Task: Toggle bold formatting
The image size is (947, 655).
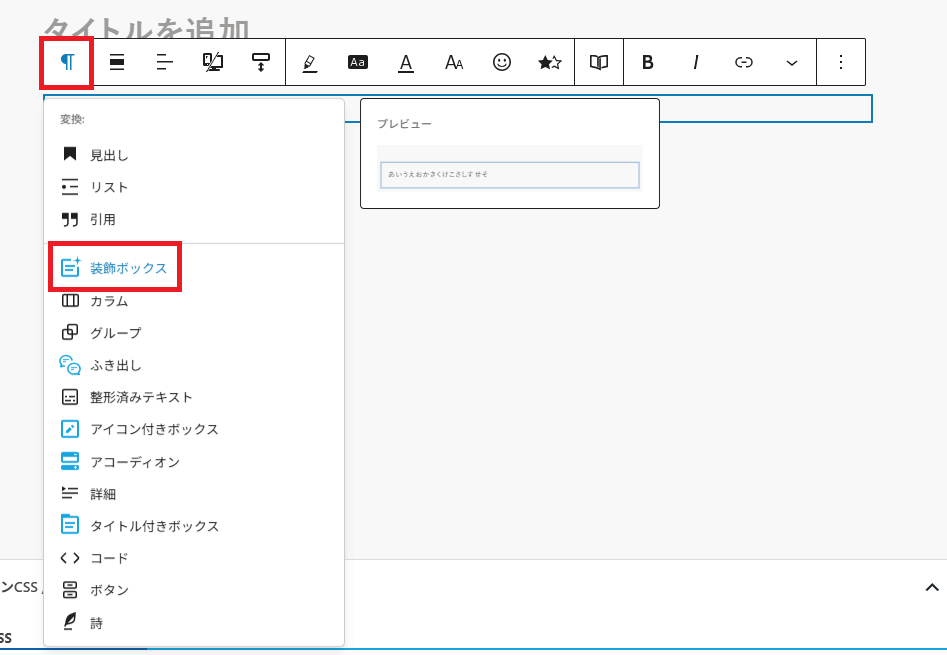Action: [x=648, y=62]
